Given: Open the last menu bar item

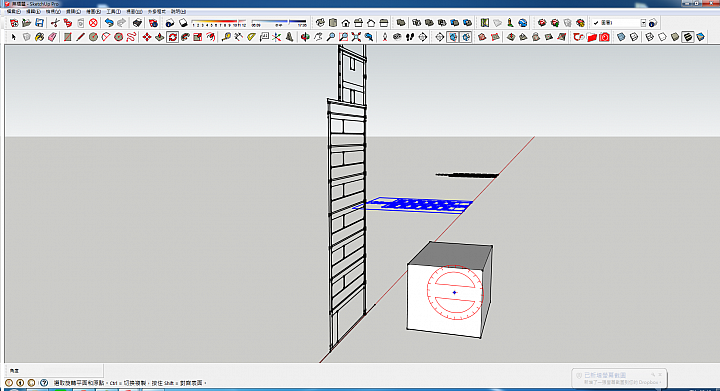Looking at the screenshot, I should [x=178, y=11].
